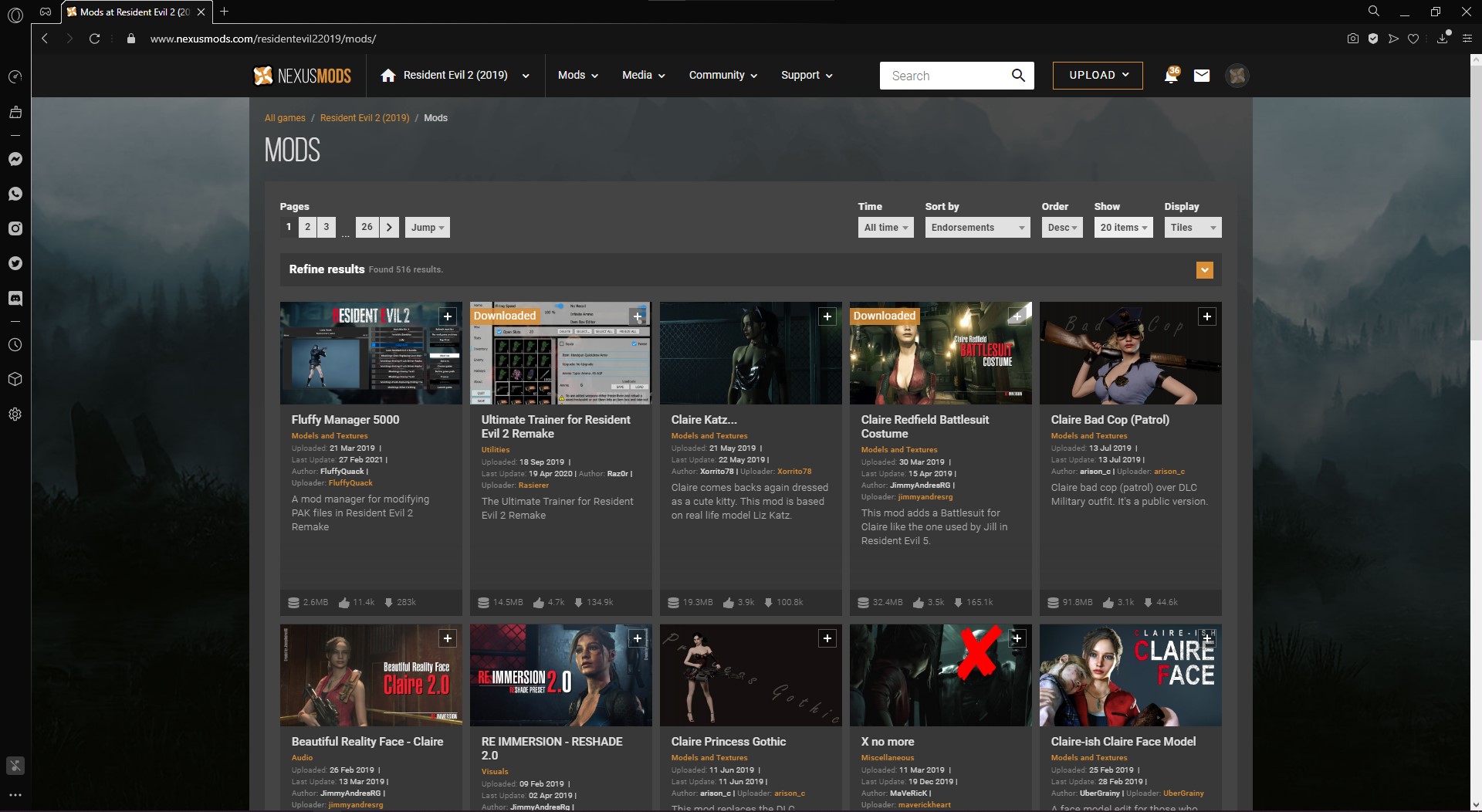Open the Media menu

click(644, 76)
